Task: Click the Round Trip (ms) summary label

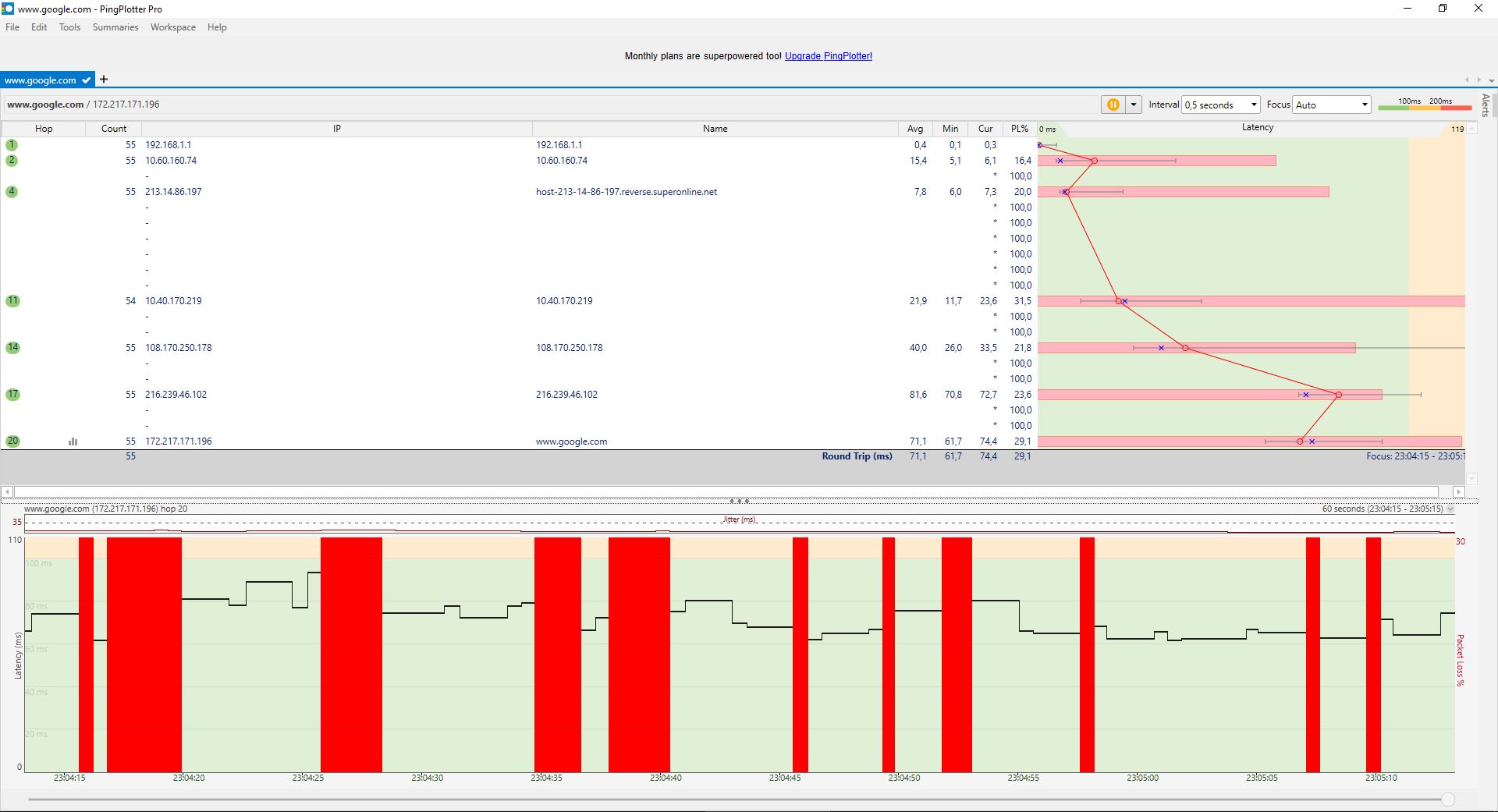Action: point(857,456)
